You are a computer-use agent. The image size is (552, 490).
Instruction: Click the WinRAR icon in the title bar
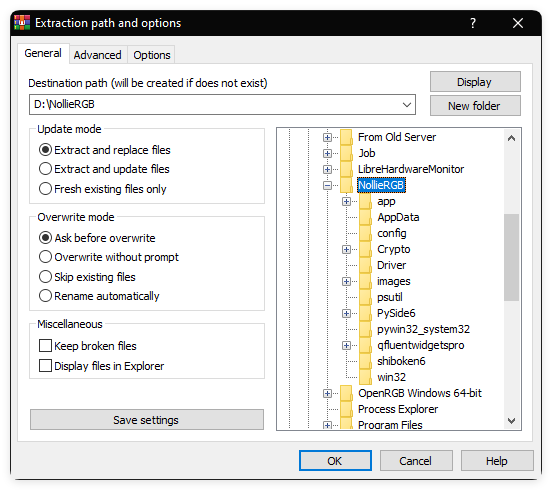tap(22, 23)
